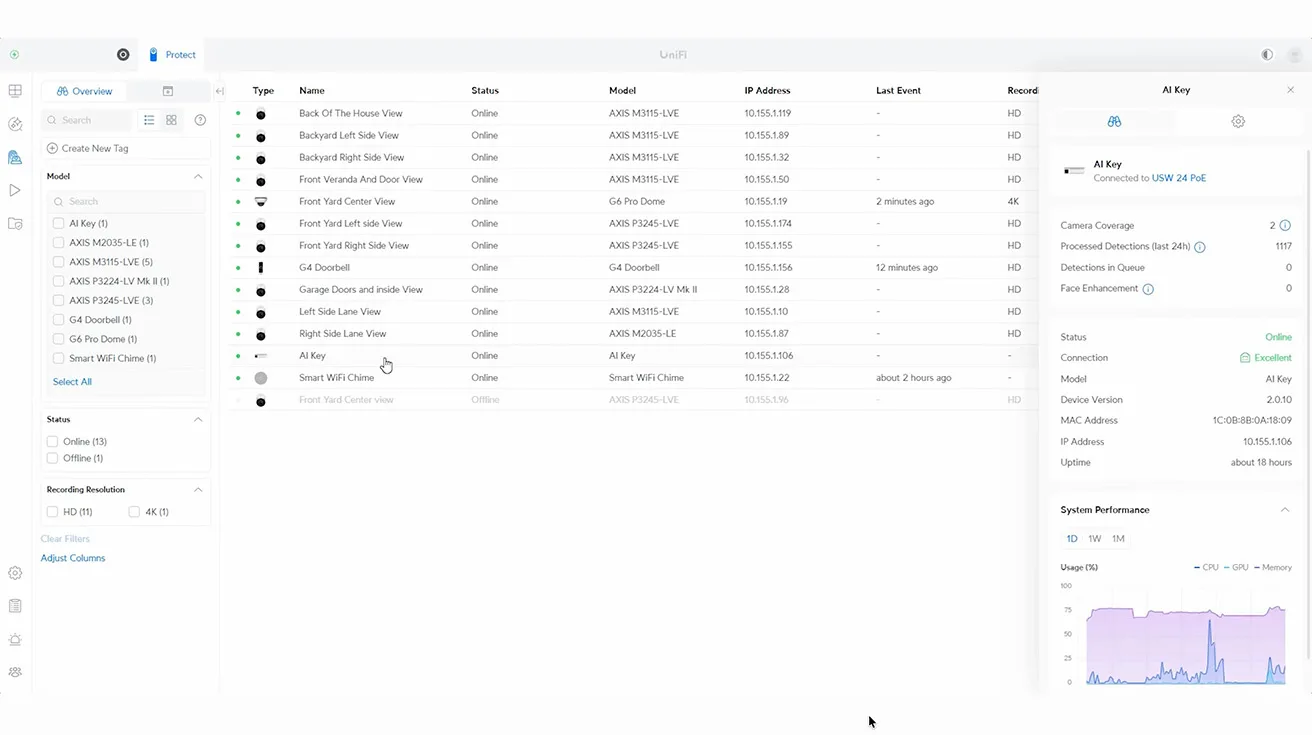
Task: Switch performance chart to 1W range
Action: click(x=1095, y=539)
